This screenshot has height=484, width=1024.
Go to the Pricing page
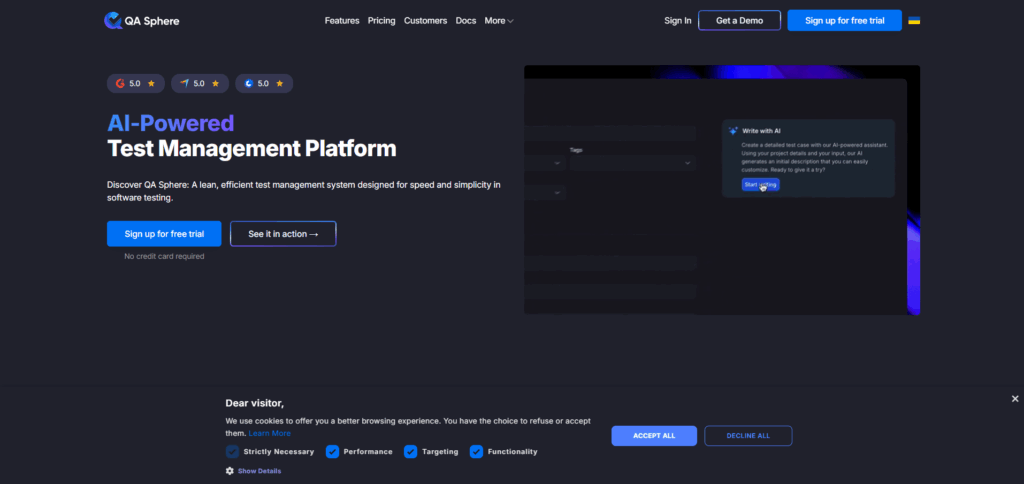coord(381,20)
